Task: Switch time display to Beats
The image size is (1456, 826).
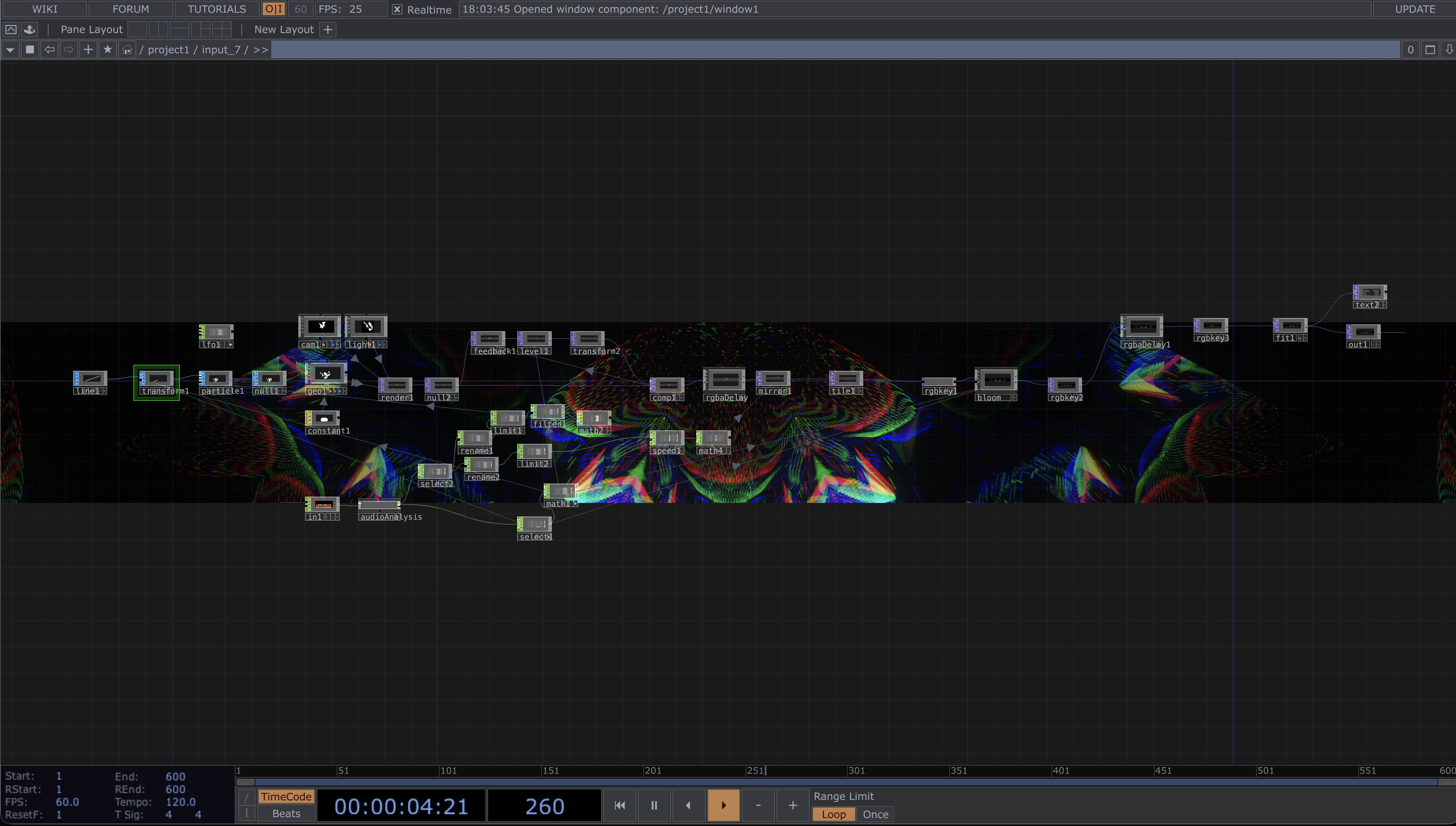Action: (286, 813)
